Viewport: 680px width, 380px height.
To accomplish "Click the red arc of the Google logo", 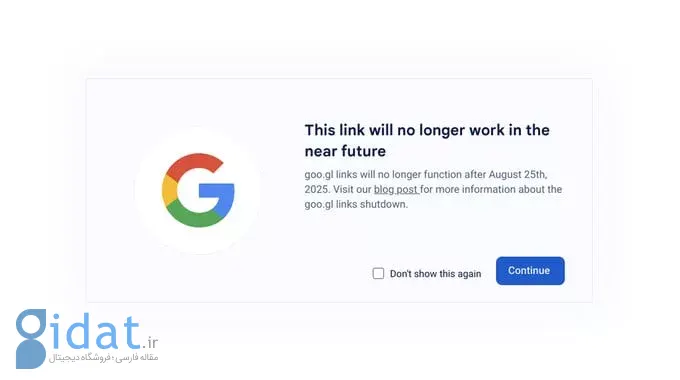I will 193,164.
